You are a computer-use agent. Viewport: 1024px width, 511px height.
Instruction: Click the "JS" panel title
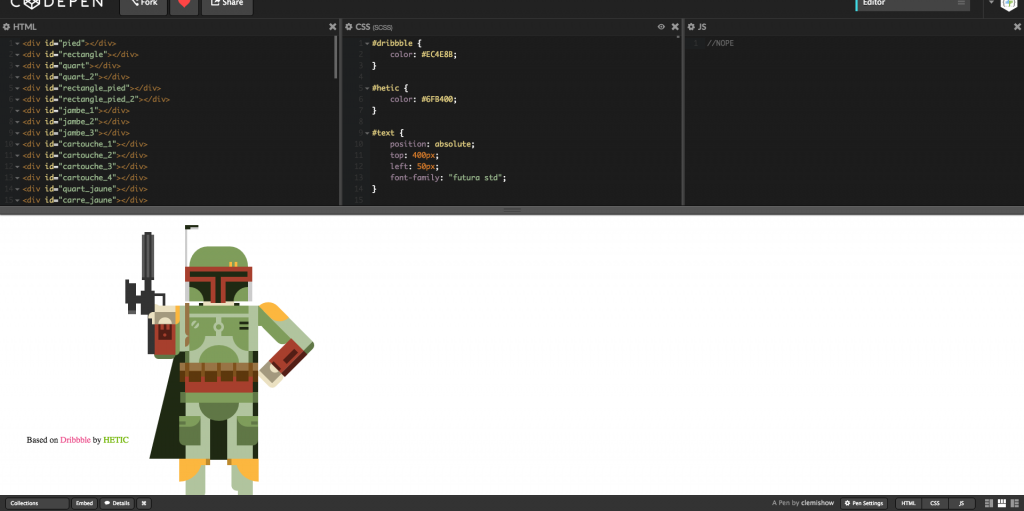click(x=702, y=27)
